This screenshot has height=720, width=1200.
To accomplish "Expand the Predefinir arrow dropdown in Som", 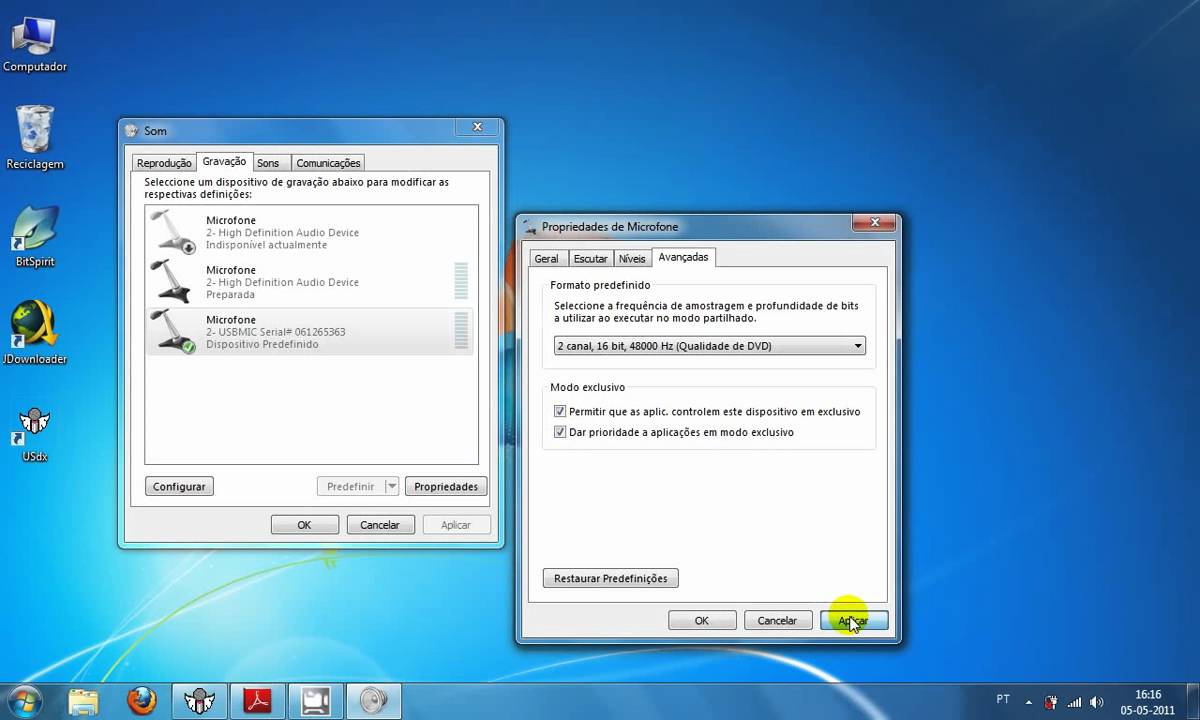I will tap(392, 486).
